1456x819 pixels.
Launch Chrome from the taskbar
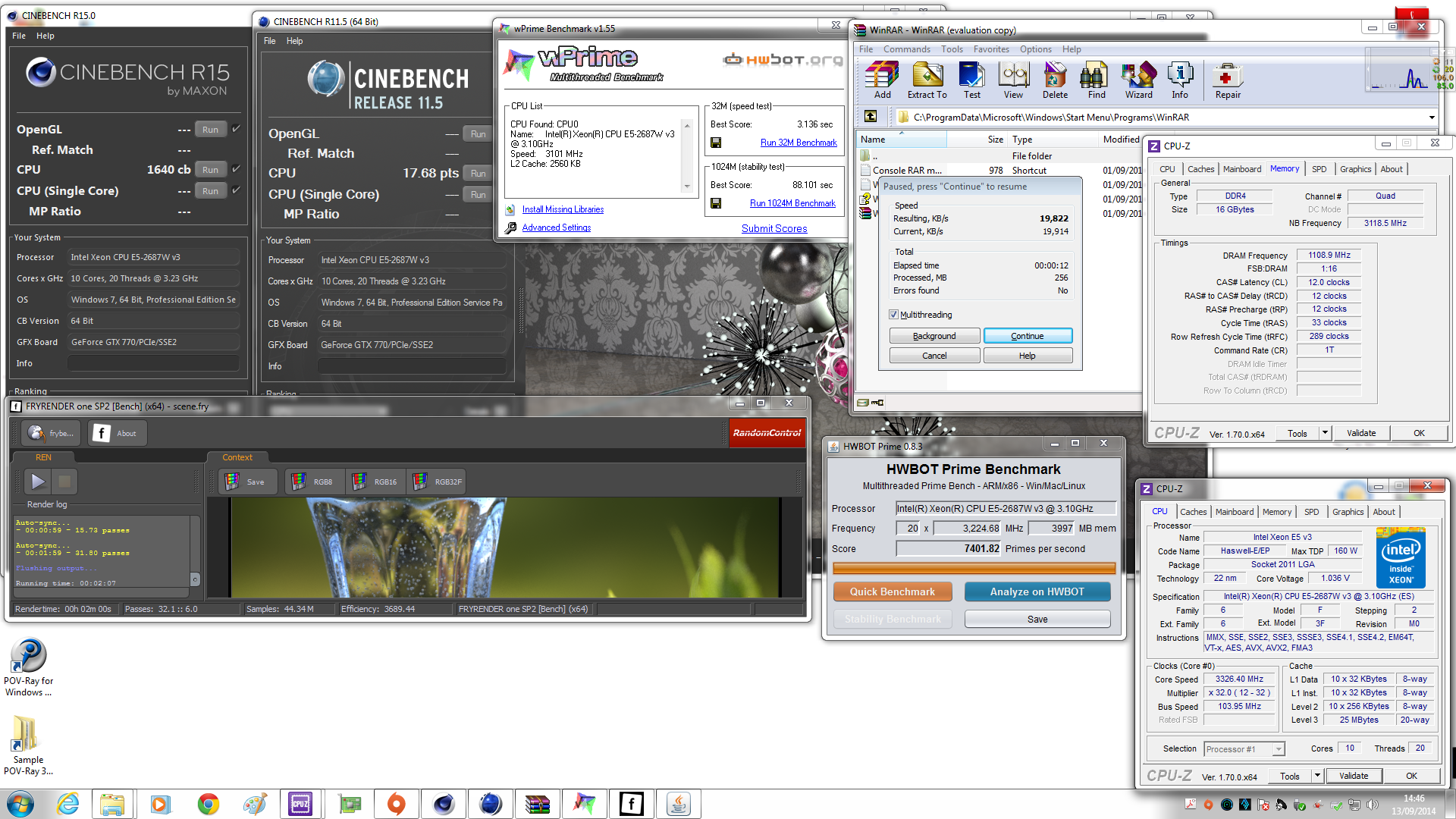point(208,804)
